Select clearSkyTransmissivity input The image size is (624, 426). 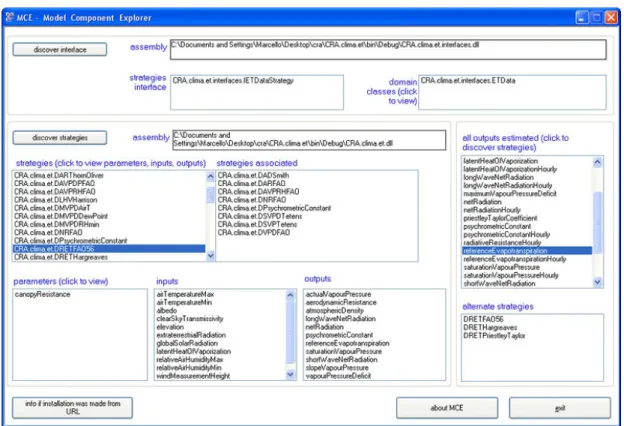[190, 319]
